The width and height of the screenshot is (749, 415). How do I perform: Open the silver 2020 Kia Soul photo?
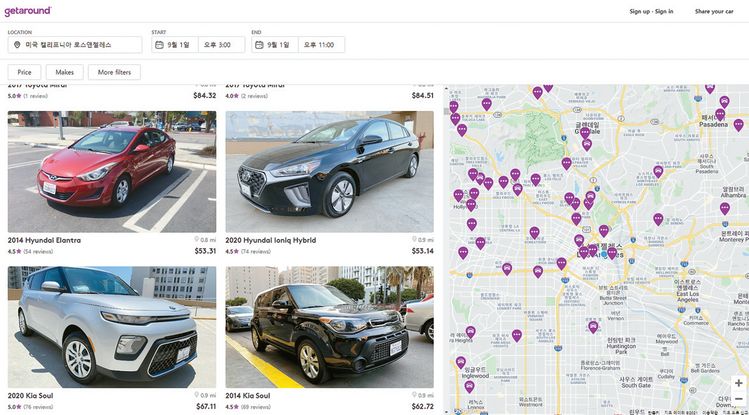coord(112,326)
